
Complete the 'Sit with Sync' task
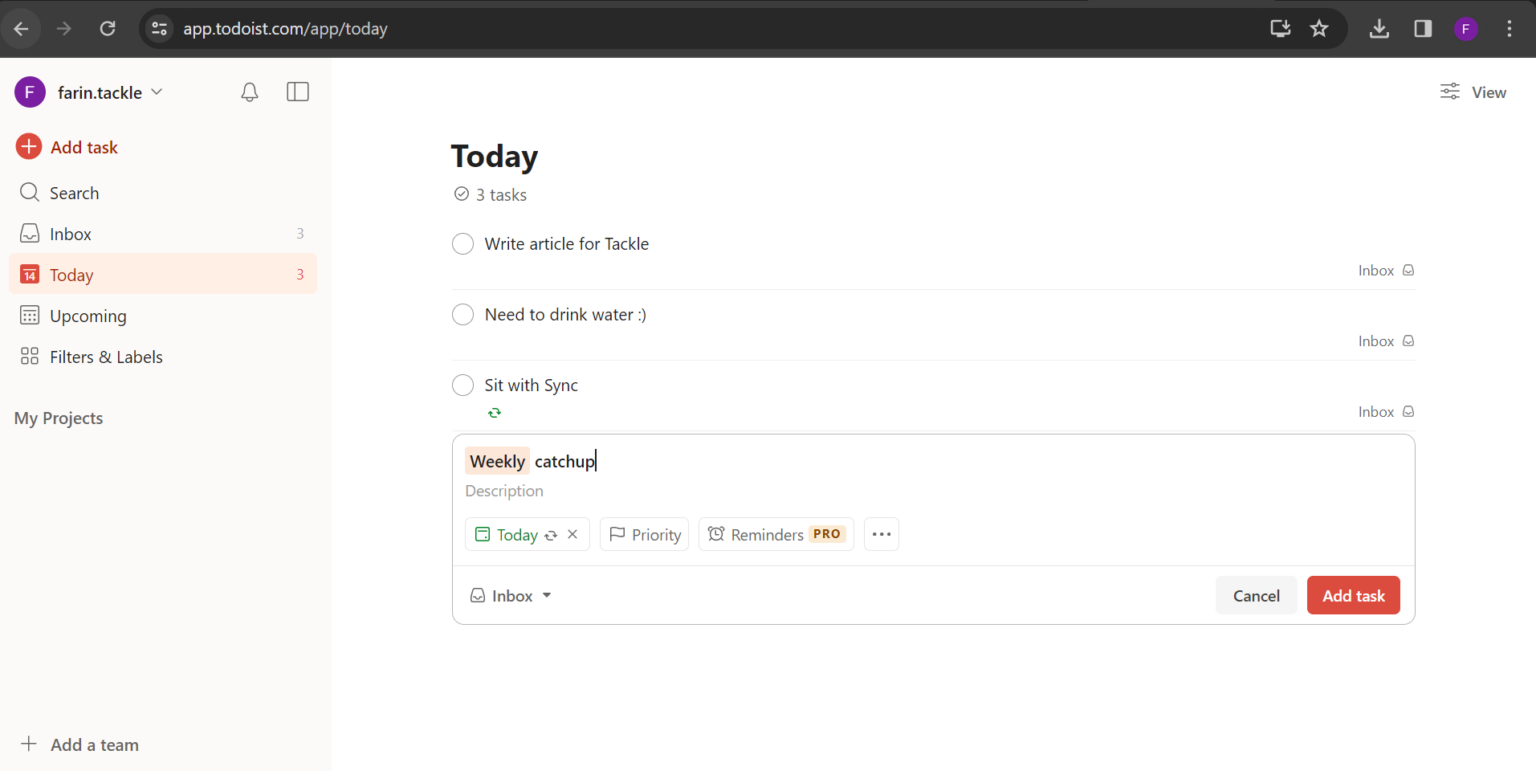[463, 385]
